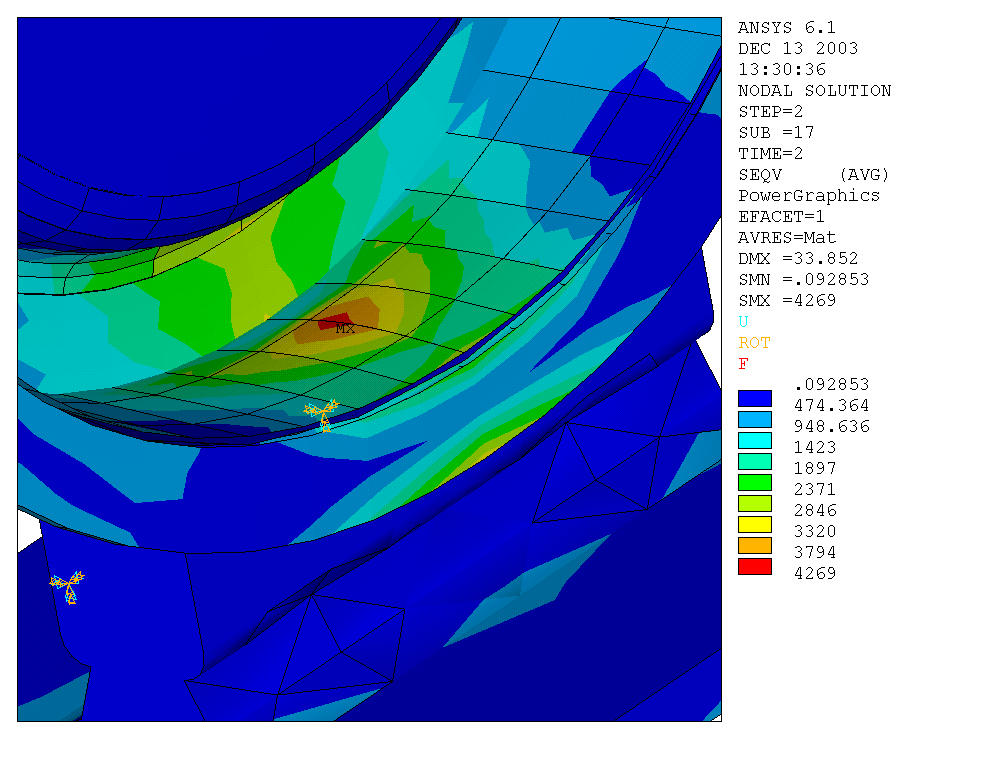Click the constraint symbol on the lower-left body
Viewport: 985px width, 783px height.
click(67, 587)
